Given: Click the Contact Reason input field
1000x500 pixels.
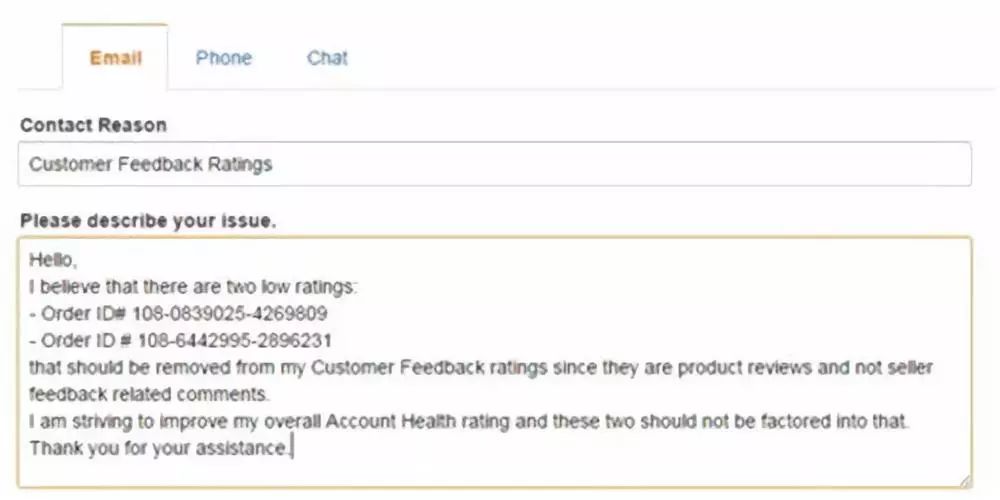Looking at the screenshot, I should click(x=494, y=164).
